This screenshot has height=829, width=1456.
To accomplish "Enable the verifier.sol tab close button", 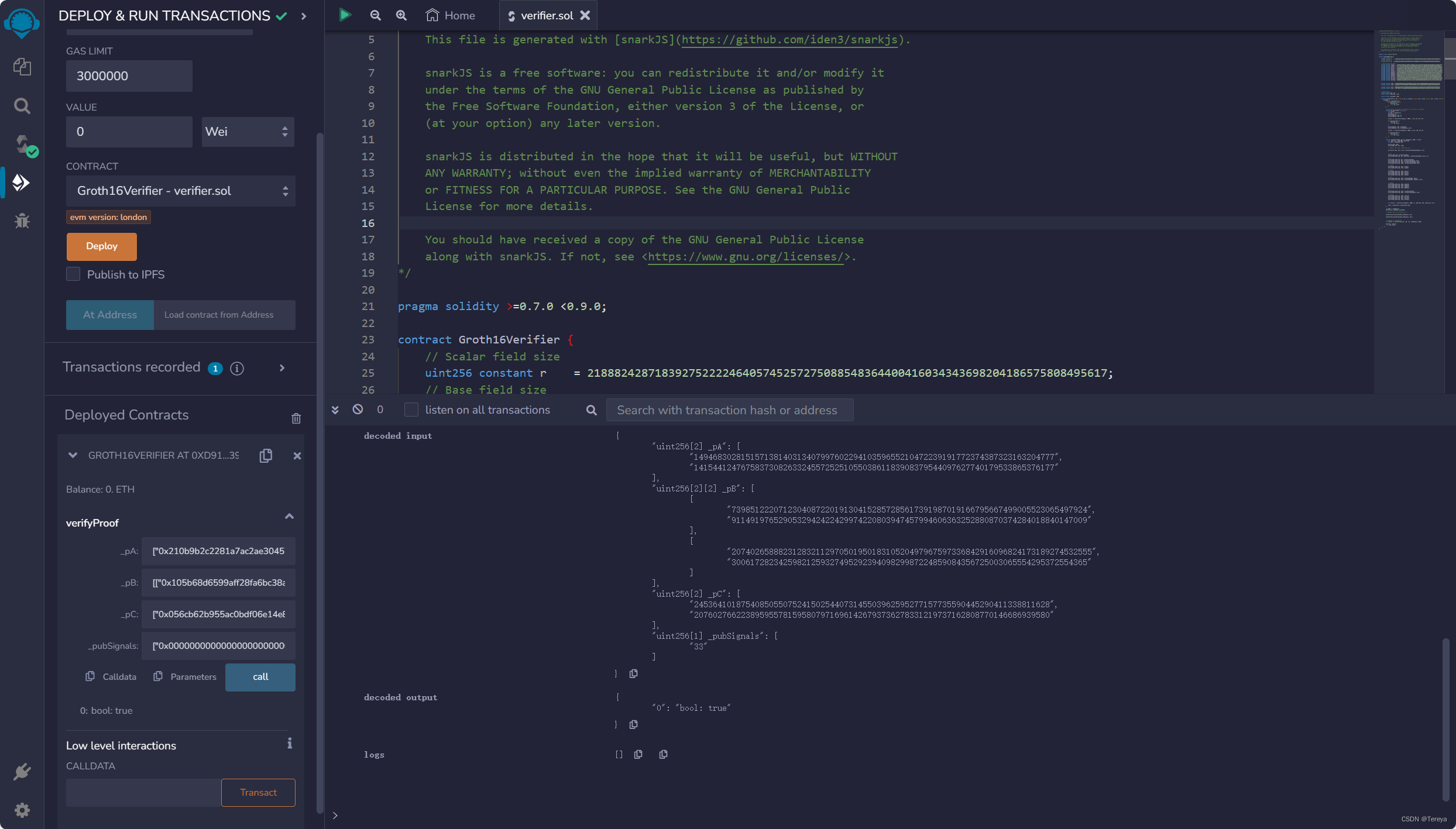I will tap(586, 16).
